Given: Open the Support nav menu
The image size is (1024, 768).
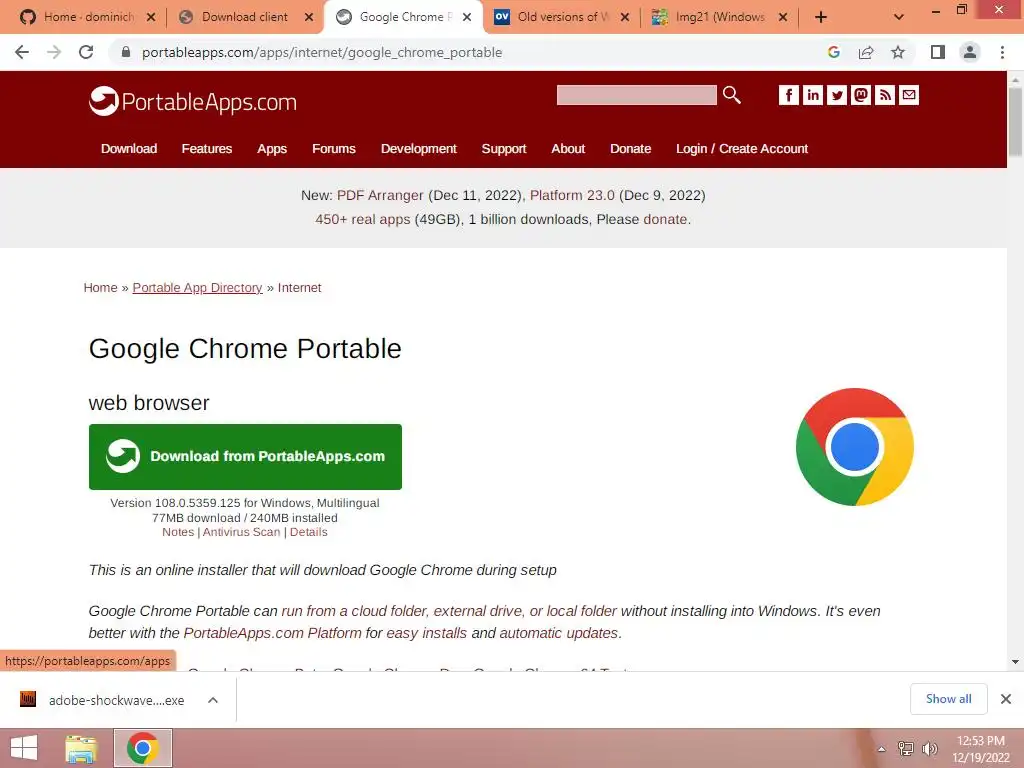Looking at the screenshot, I should (x=504, y=148).
